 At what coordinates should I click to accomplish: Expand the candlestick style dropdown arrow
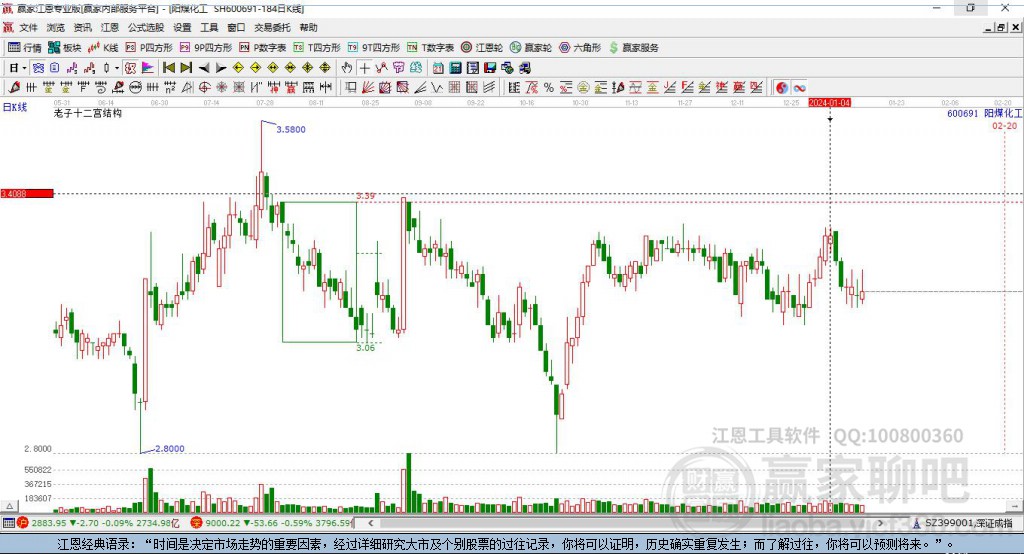pos(117,68)
